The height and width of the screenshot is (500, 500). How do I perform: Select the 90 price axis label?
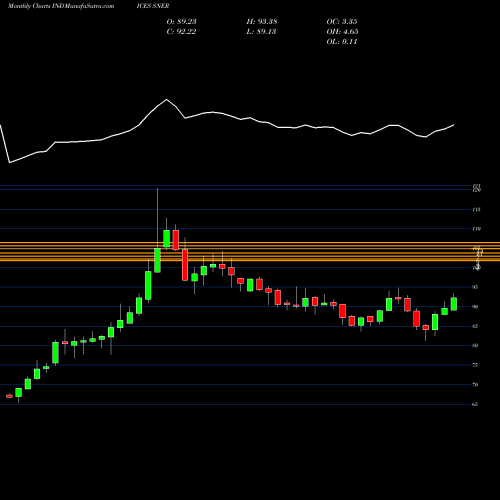tap(476, 307)
